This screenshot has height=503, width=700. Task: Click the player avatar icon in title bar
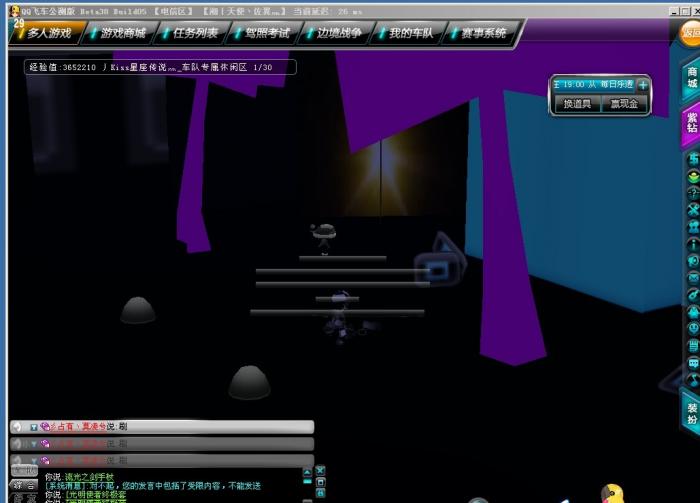(x=15, y=11)
